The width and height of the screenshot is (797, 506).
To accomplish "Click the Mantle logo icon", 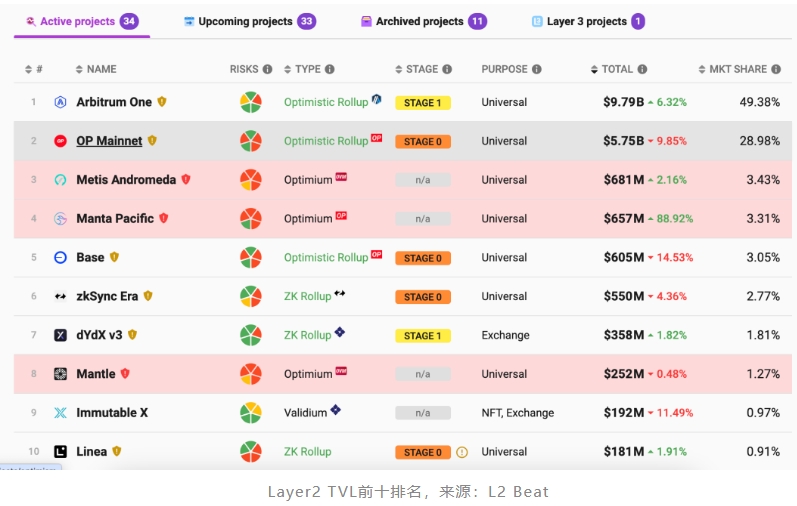I will [x=60, y=374].
